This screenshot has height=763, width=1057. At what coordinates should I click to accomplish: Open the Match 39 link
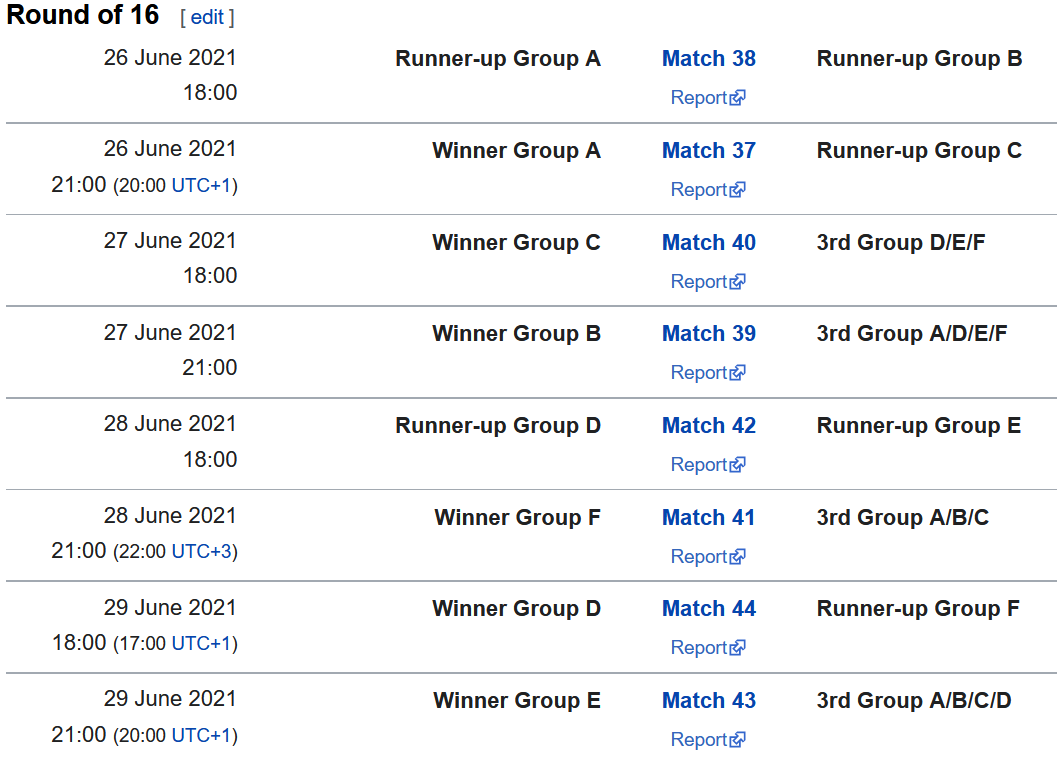pyautogui.click(x=708, y=334)
